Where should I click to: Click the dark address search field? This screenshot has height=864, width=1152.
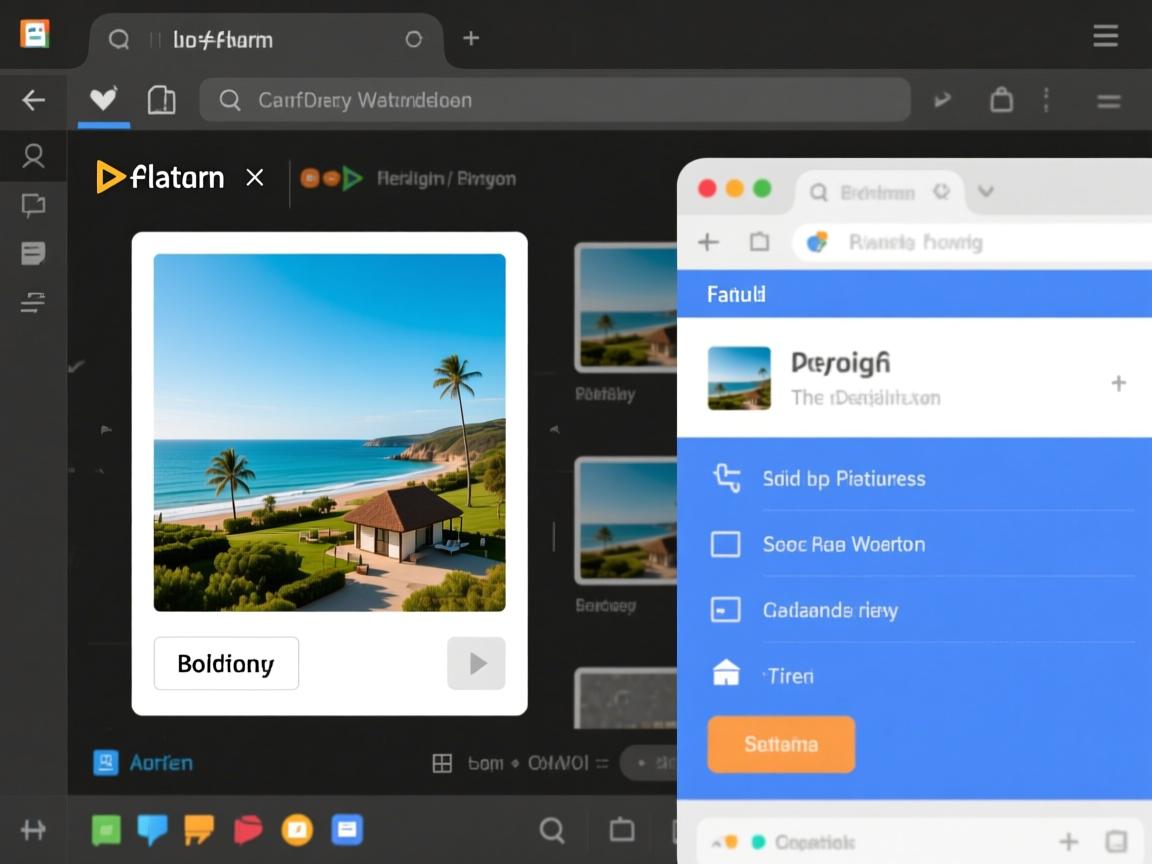coord(555,100)
